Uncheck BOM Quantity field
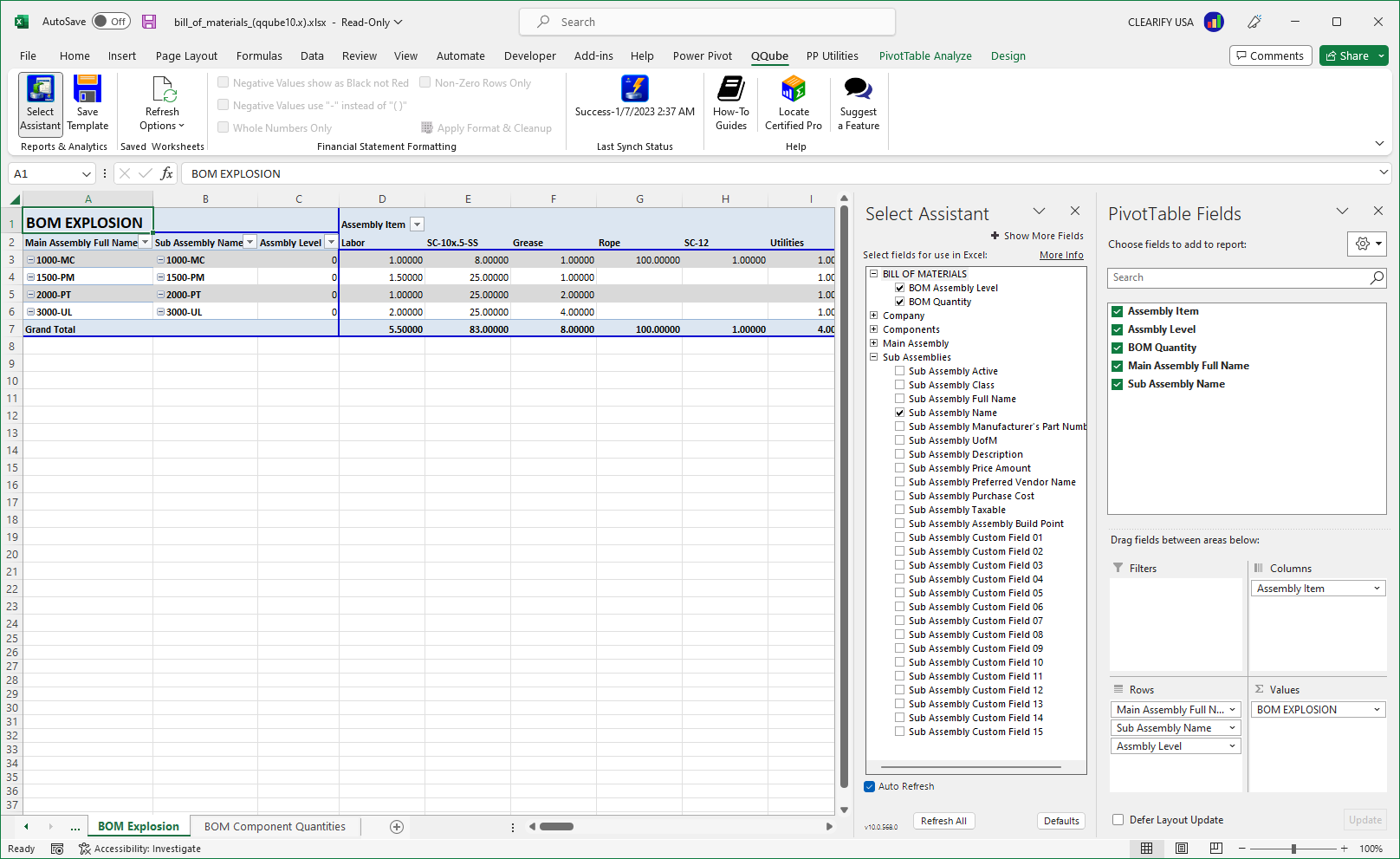This screenshot has height=859, width=1400. tap(900, 301)
